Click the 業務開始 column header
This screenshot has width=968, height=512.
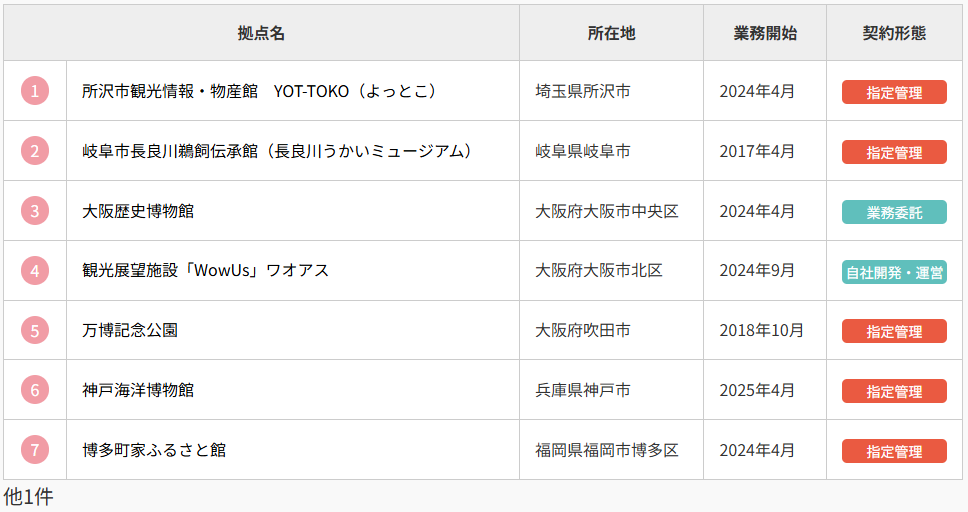765,33
